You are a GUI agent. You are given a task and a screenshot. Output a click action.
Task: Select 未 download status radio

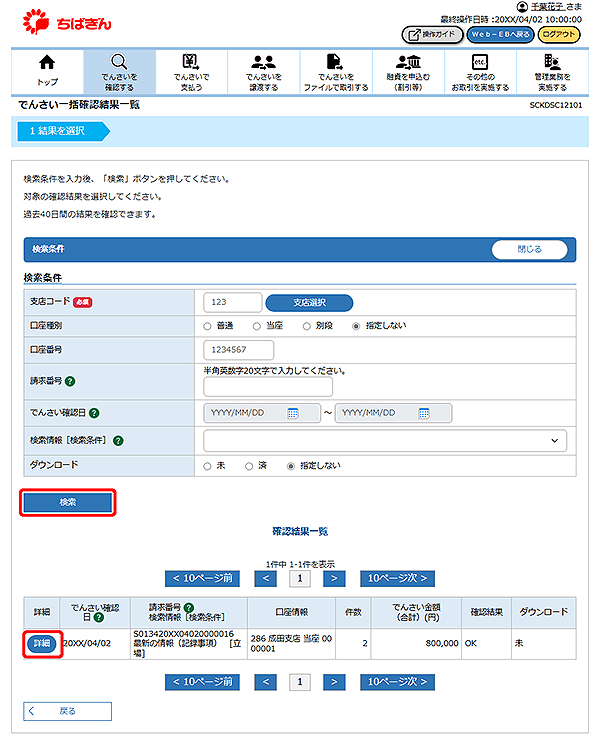click(x=207, y=467)
